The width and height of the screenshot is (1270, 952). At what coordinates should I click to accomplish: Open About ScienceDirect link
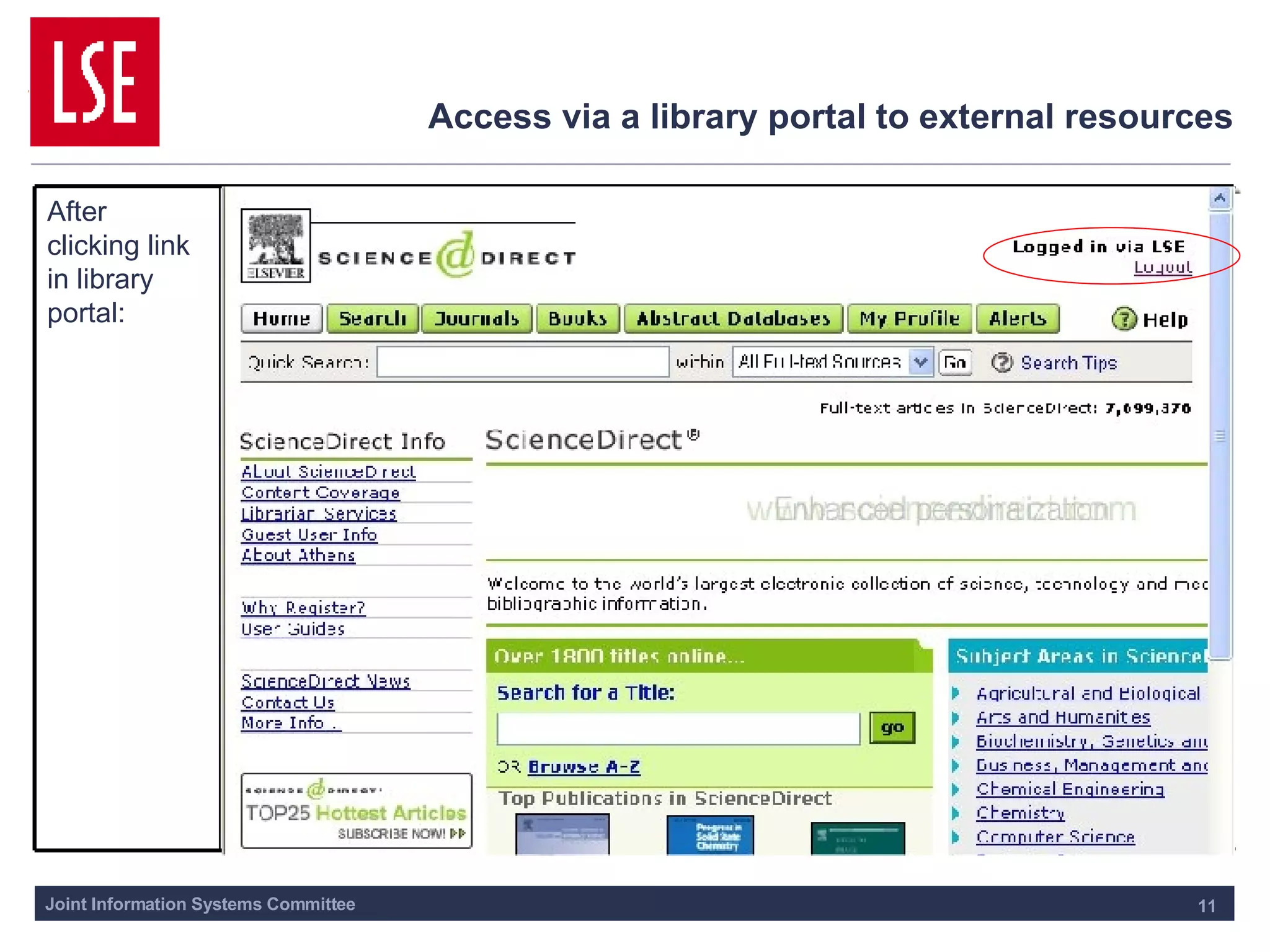coord(328,472)
